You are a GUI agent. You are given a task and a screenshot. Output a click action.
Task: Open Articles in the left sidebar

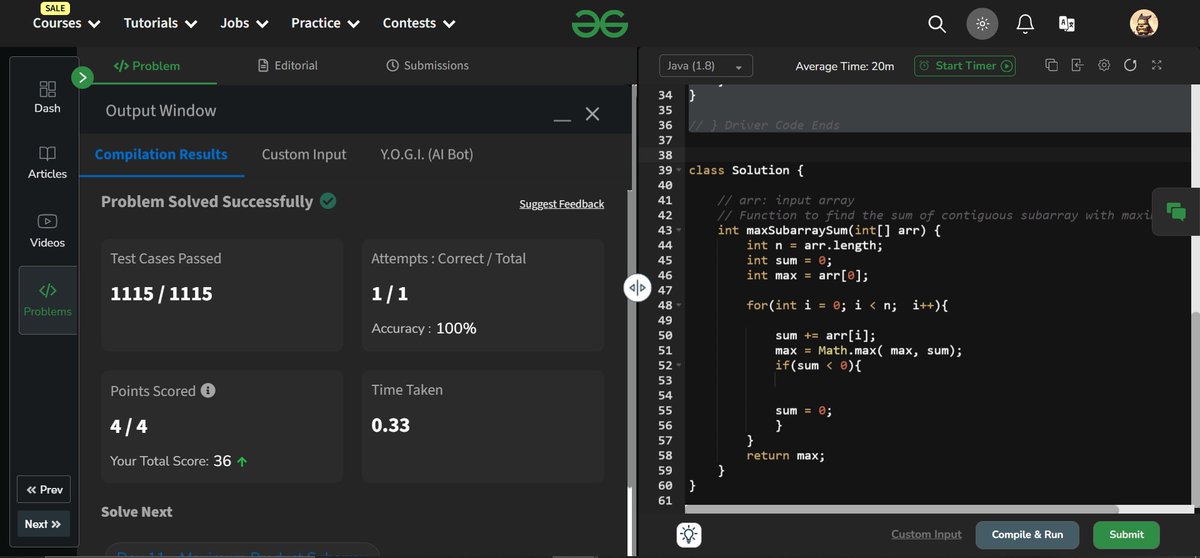47,162
